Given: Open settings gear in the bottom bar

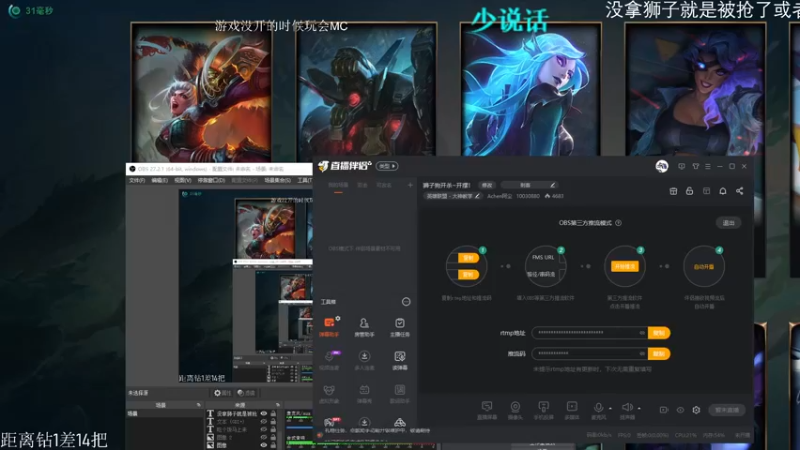Looking at the screenshot, I should (x=696, y=410).
